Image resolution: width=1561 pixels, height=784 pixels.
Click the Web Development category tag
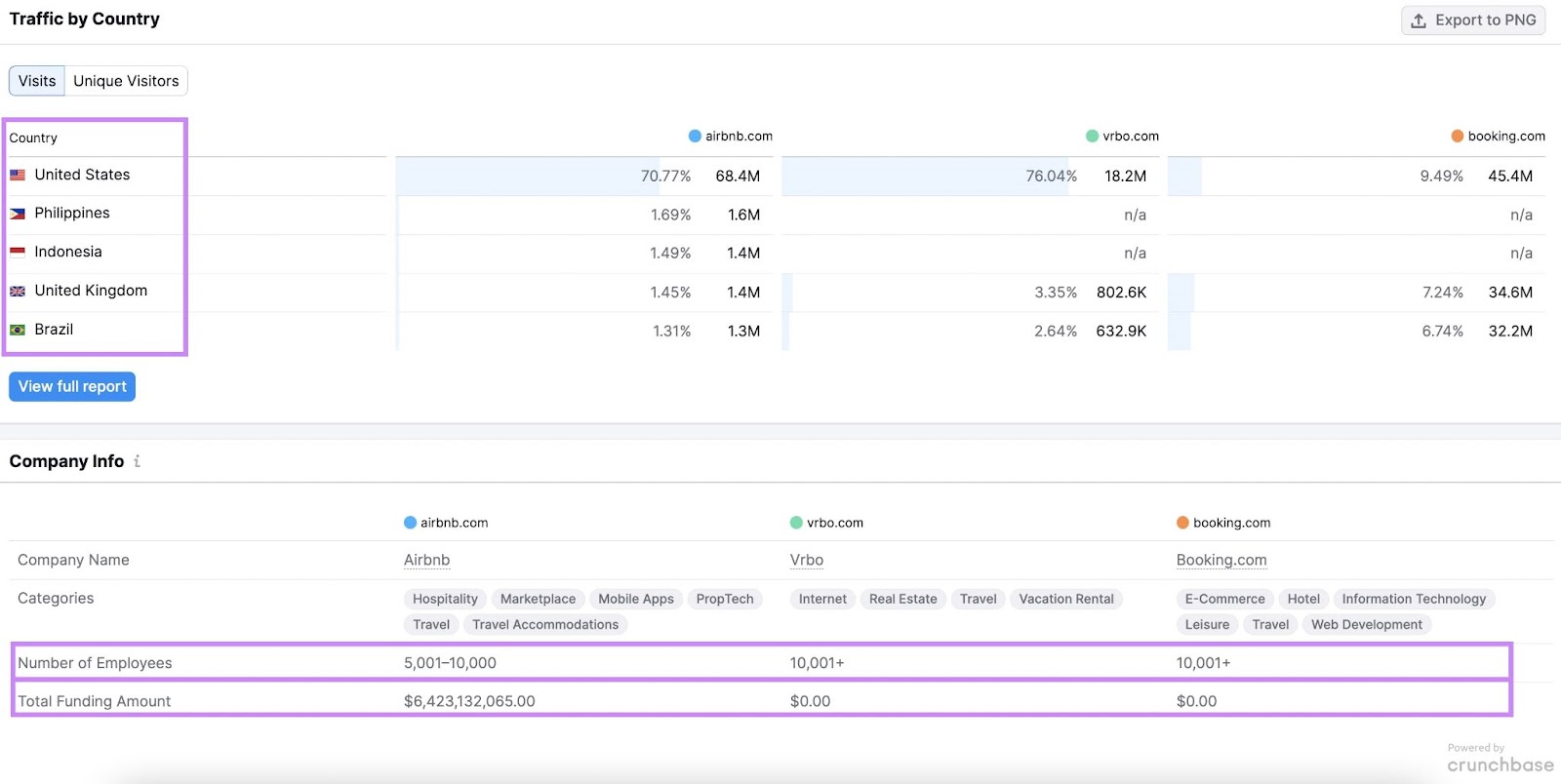pyautogui.click(x=1367, y=625)
